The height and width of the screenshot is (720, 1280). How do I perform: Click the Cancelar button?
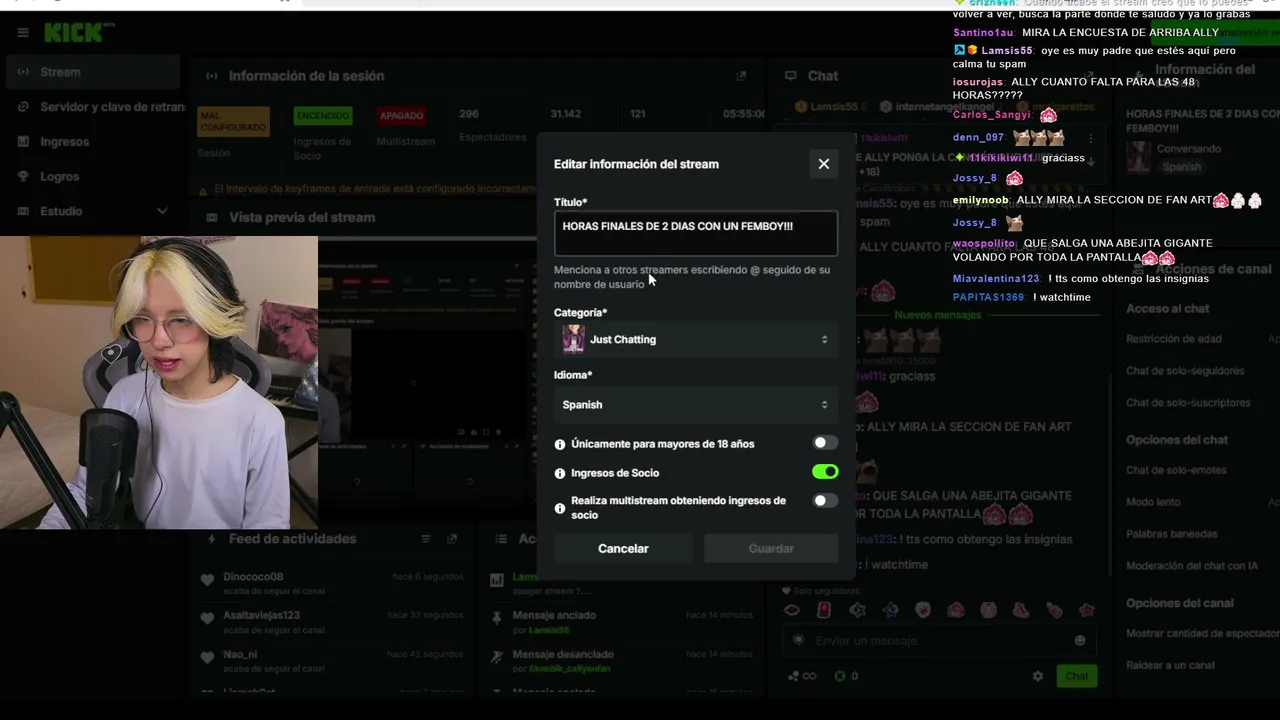click(x=623, y=548)
